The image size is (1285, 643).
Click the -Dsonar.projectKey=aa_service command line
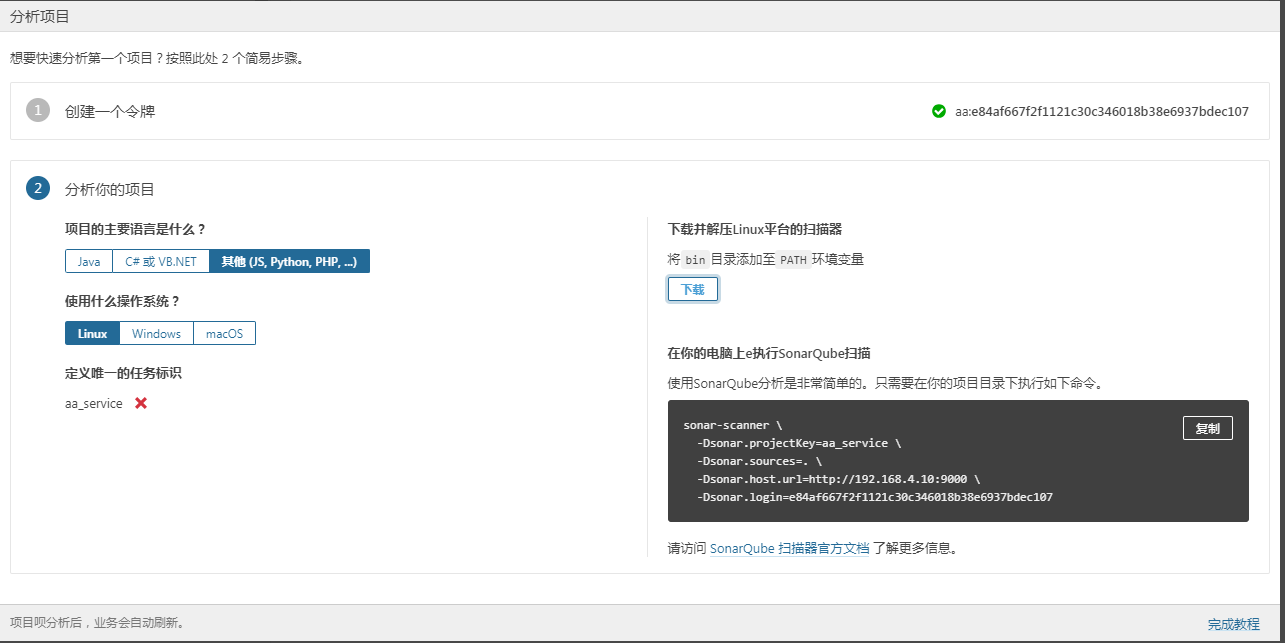click(799, 443)
